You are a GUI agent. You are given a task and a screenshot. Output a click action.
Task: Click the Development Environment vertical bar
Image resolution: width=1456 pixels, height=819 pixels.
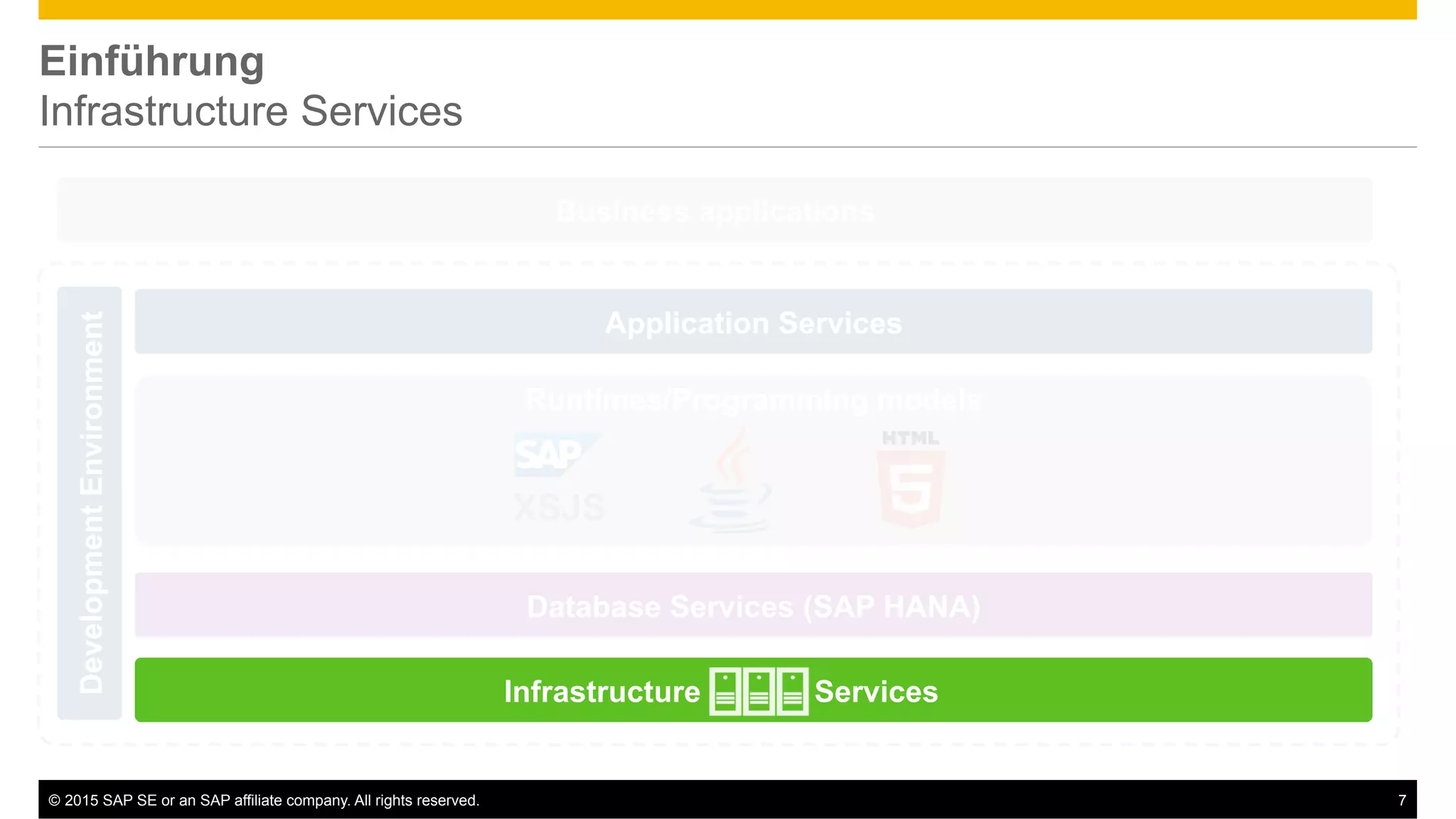(90, 503)
